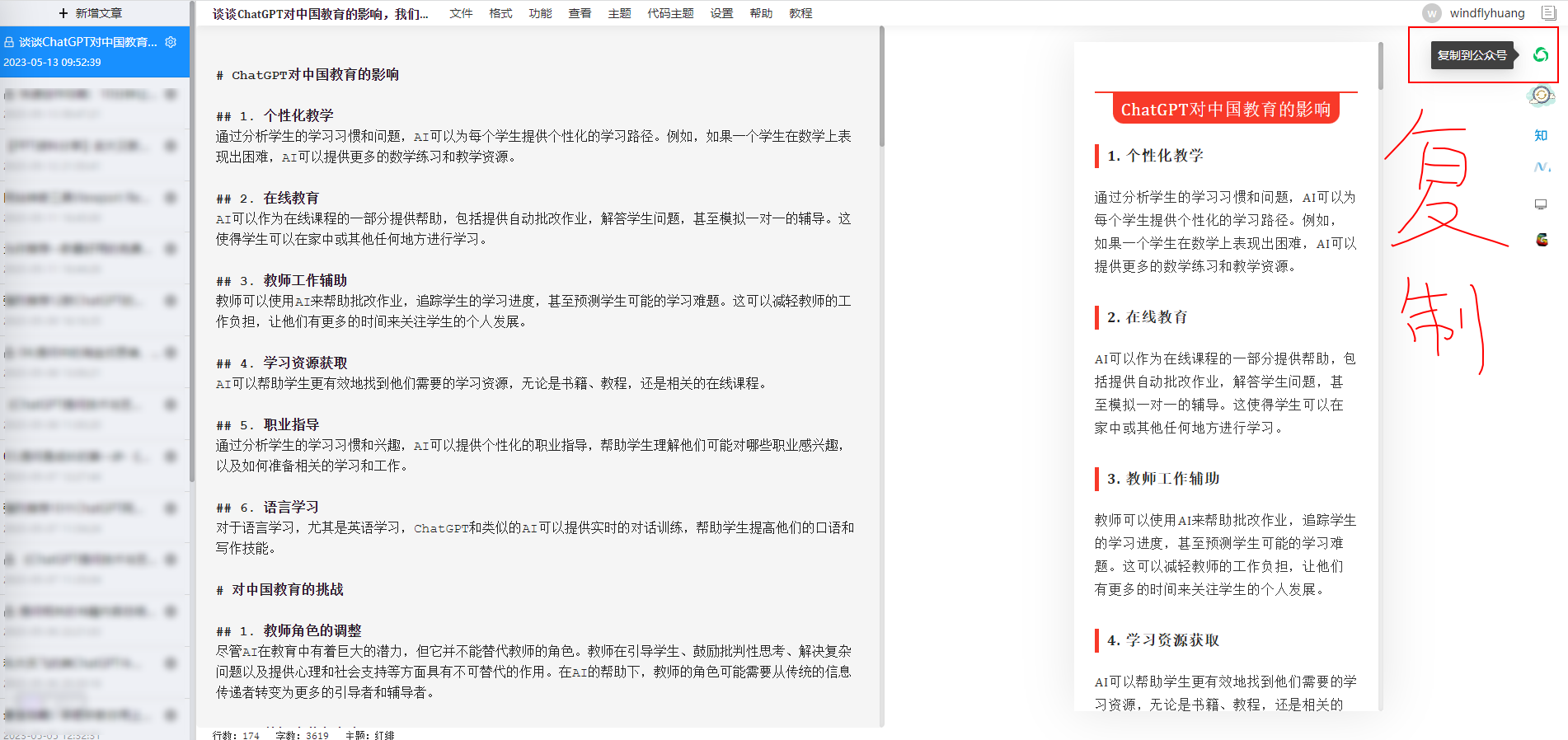The image size is (1568, 740).
Task: Click status bar '主题: 红绯'
Action: pos(369,735)
